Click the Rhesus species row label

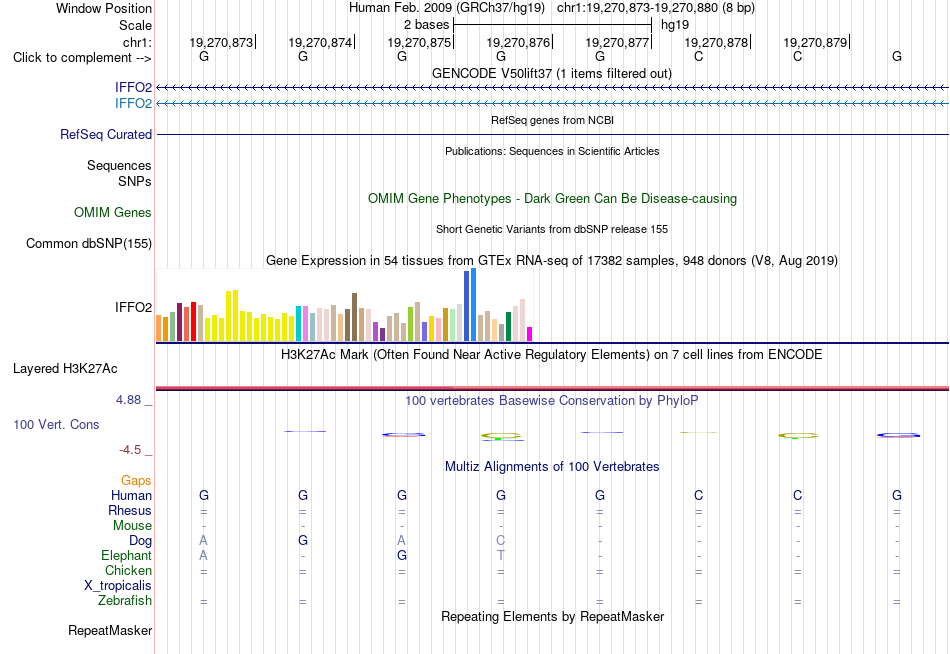pyautogui.click(x=130, y=510)
